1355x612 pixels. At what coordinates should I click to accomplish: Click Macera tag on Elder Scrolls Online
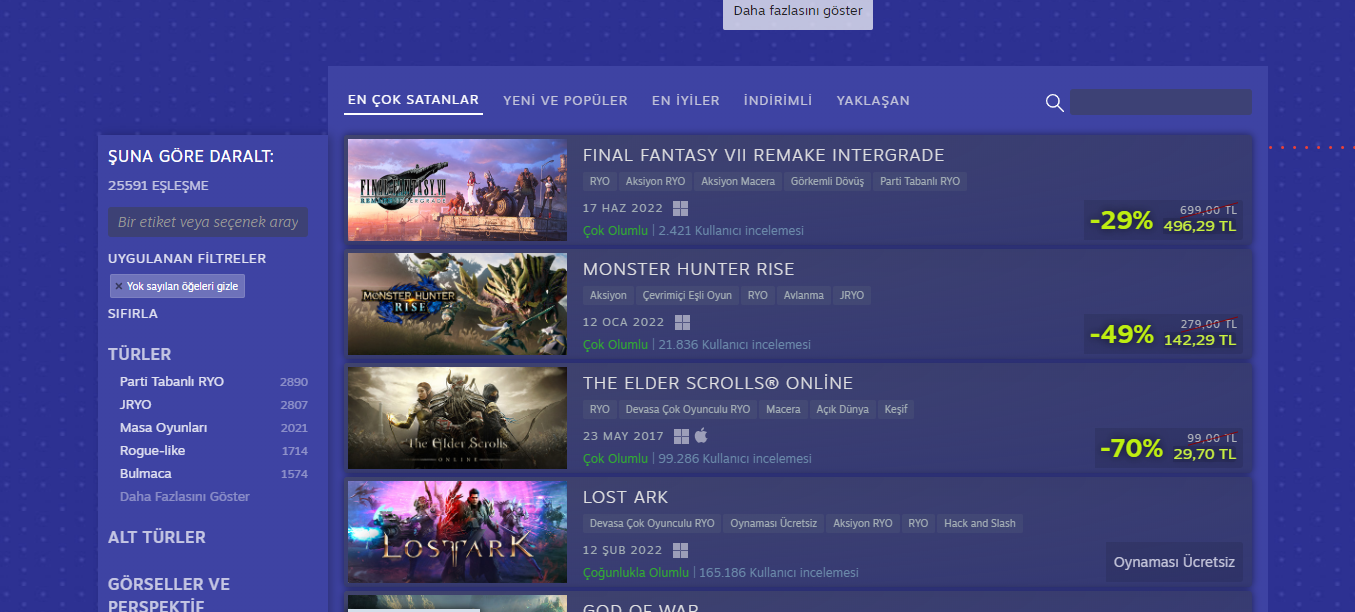(x=783, y=410)
